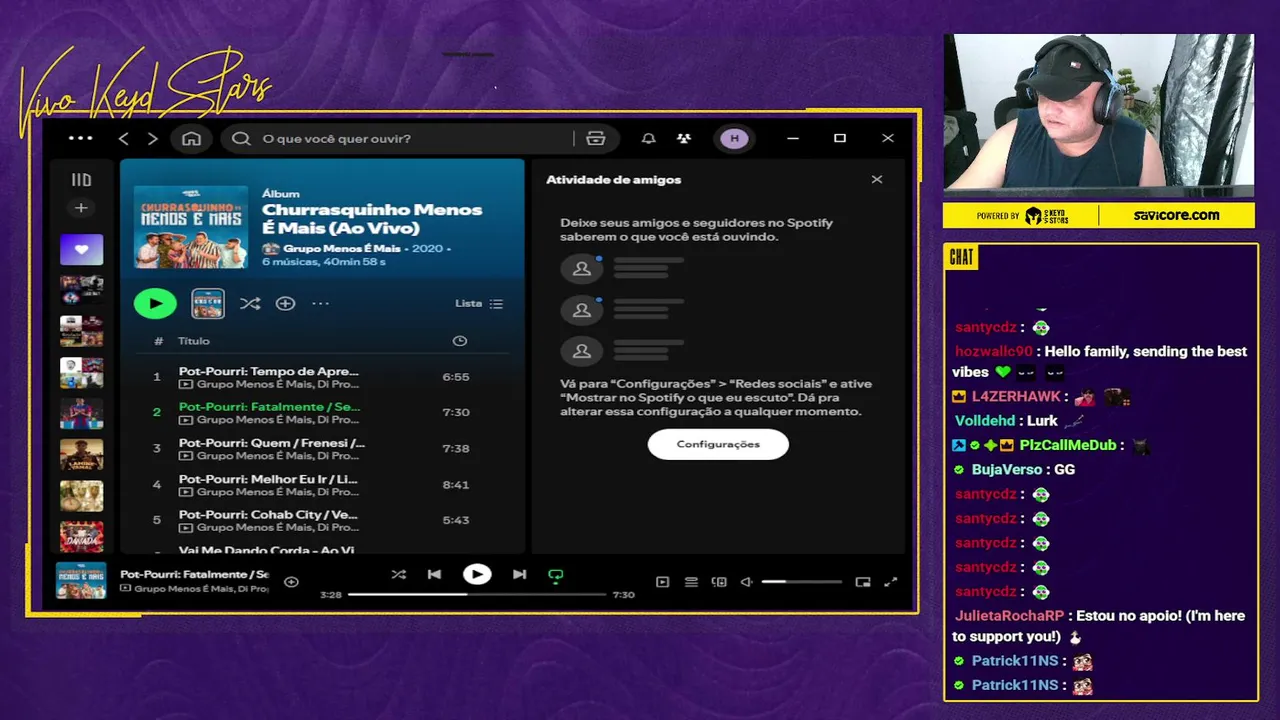This screenshot has width=1280, height=720.
Task: Open the Spotify Home page
Action: (191, 138)
